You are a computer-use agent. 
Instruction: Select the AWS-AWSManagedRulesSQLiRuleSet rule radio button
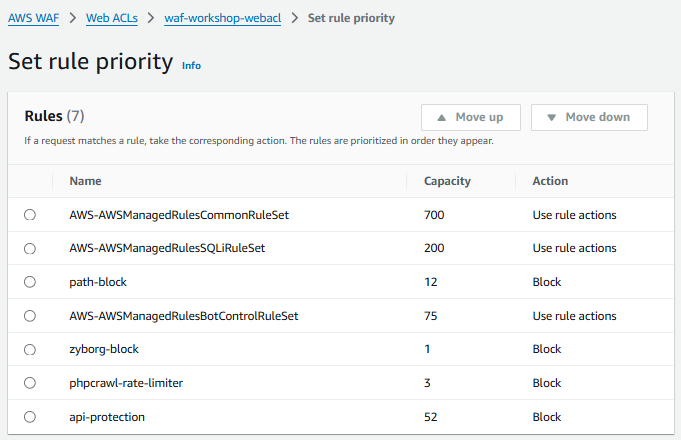coord(30,248)
